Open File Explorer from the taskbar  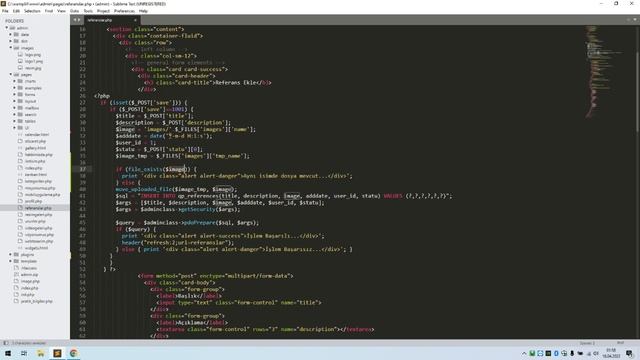coord(41,353)
